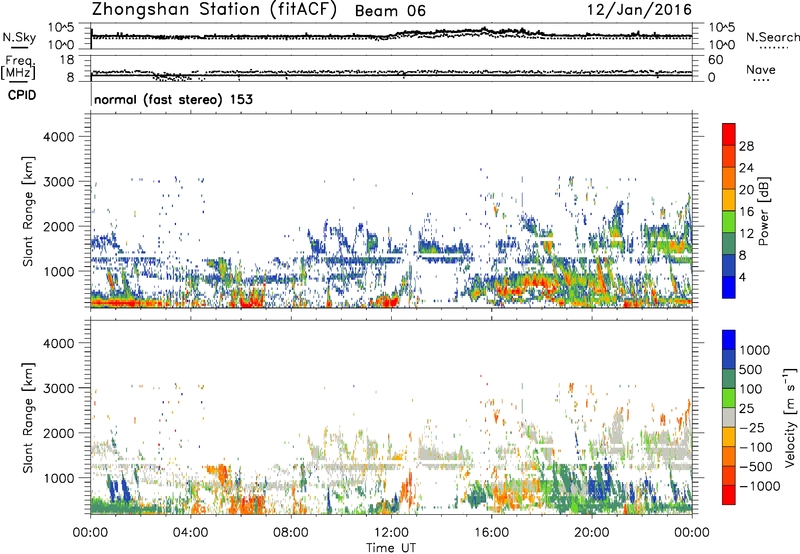This screenshot has height=554, width=800.
Task: Select the '-25' velocity colorbar label
Action: click(752, 428)
